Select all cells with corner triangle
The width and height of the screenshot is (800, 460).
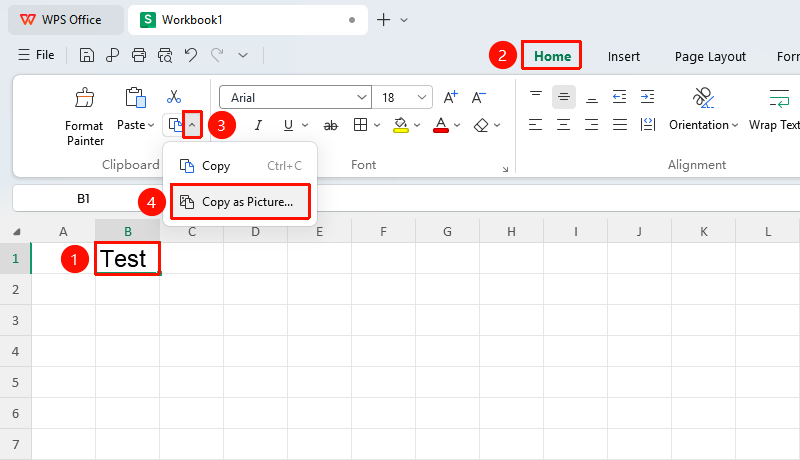click(16, 232)
